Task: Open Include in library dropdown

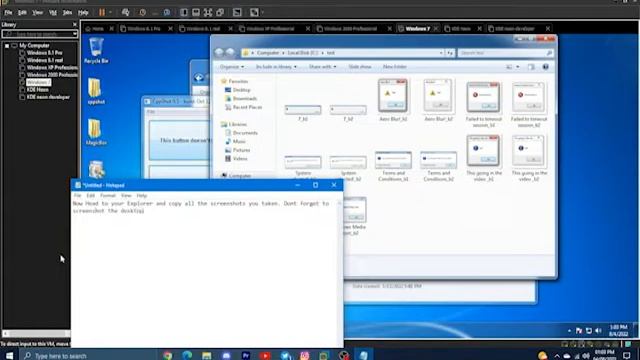Action: (276, 67)
